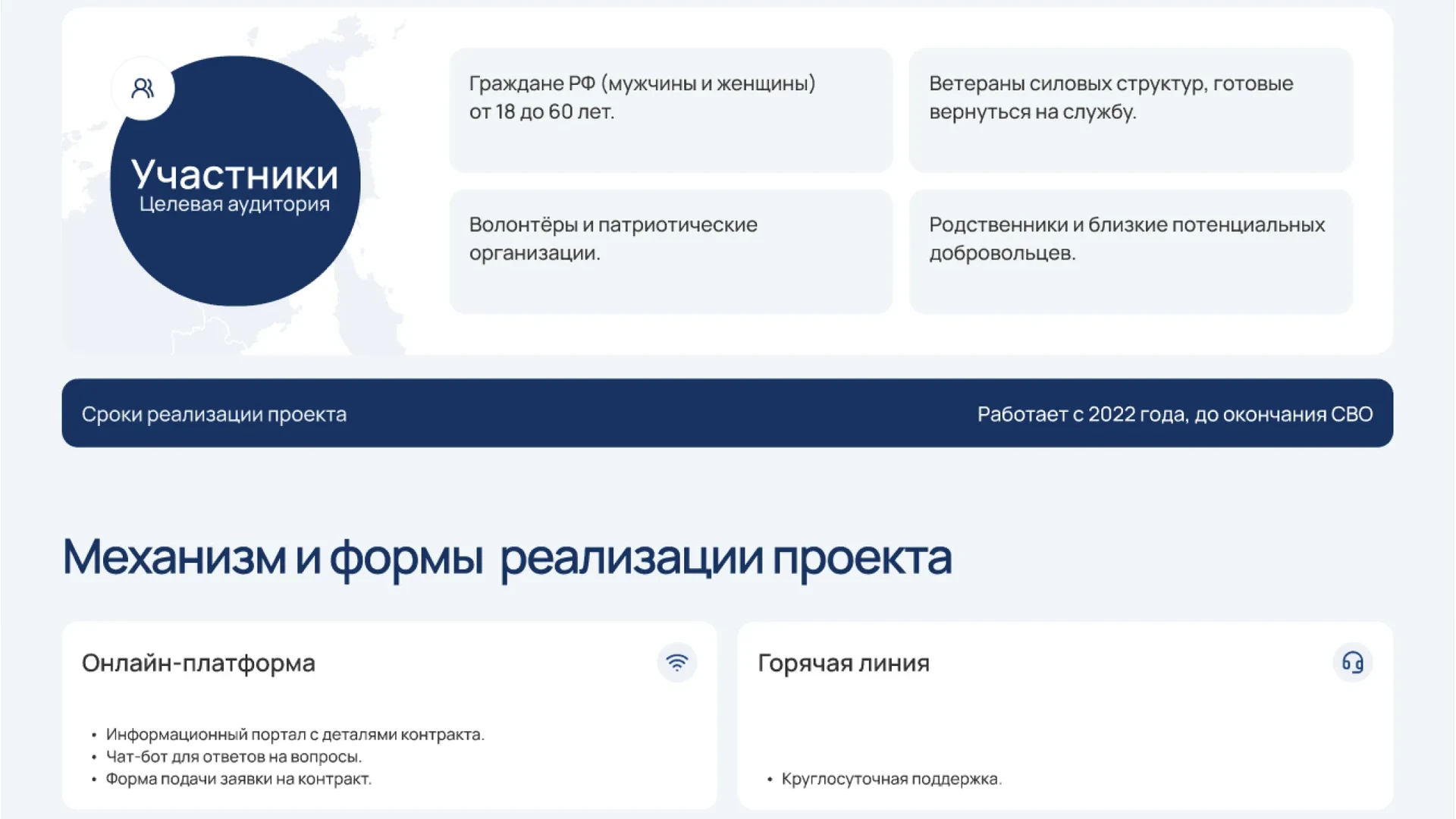
Task: Click the Механизм и формы реализации проекта heading
Action: point(507,558)
